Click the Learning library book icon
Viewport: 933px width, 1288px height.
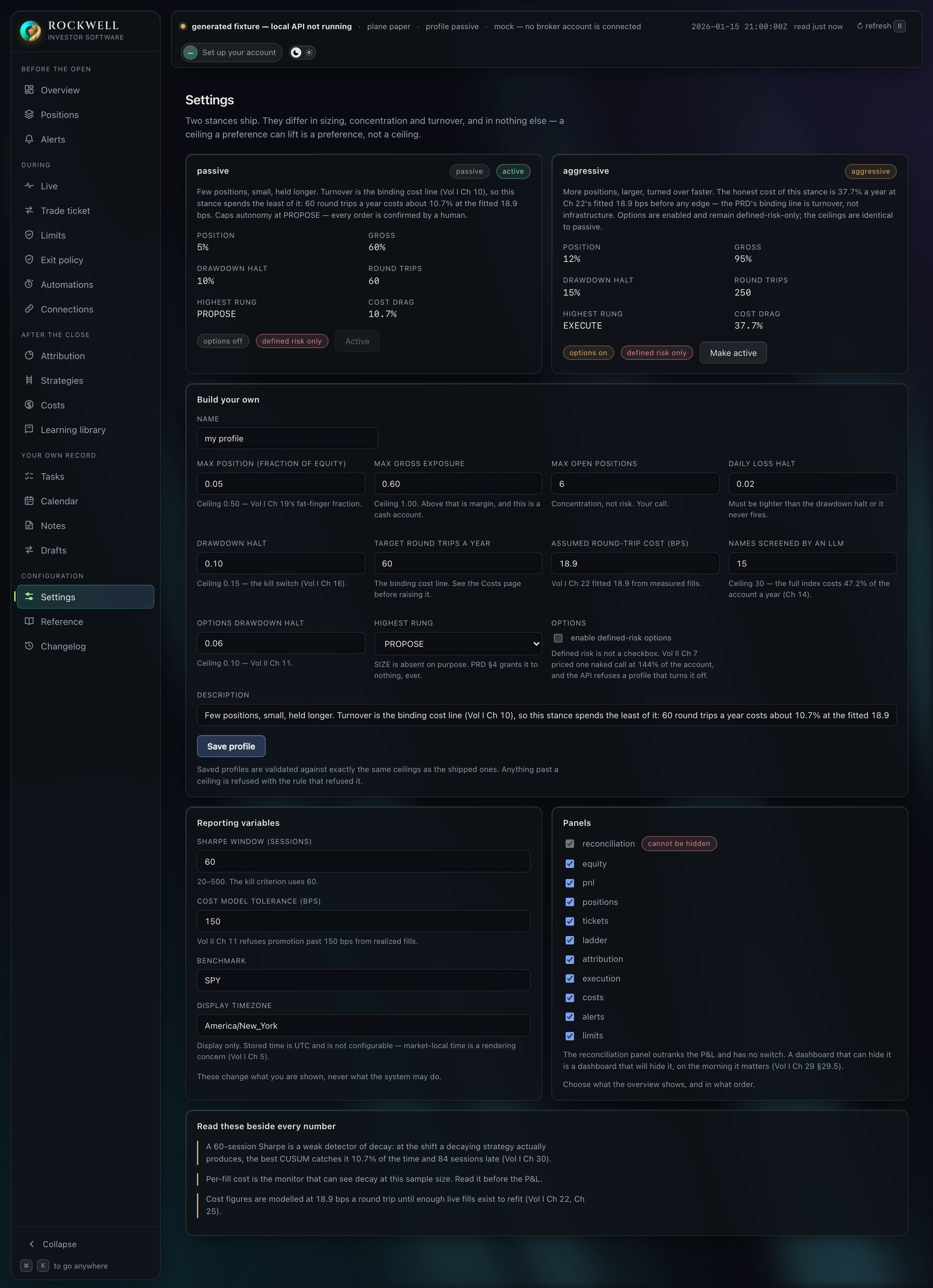29,429
